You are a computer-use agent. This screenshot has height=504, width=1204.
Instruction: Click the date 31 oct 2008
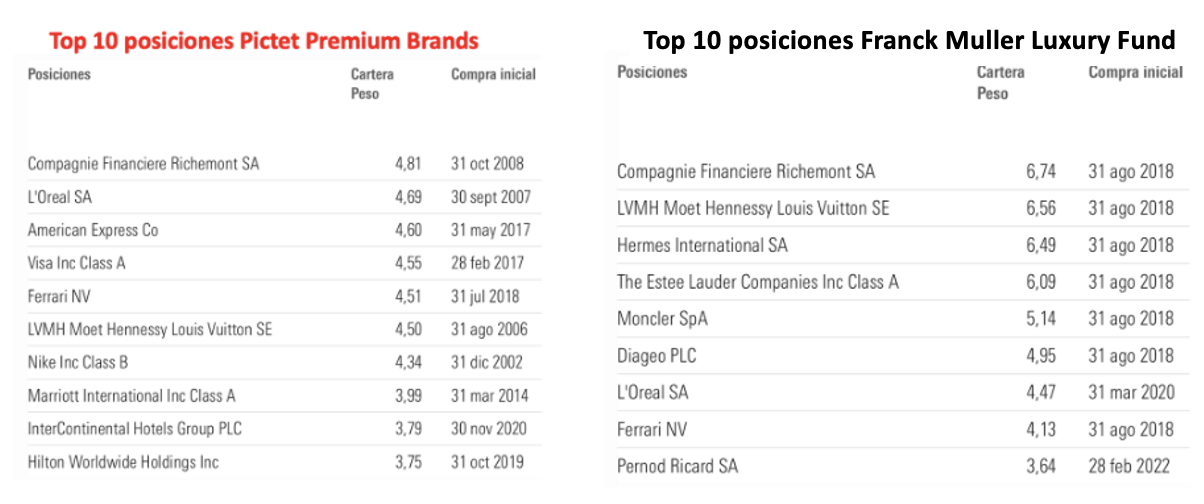[x=487, y=164]
